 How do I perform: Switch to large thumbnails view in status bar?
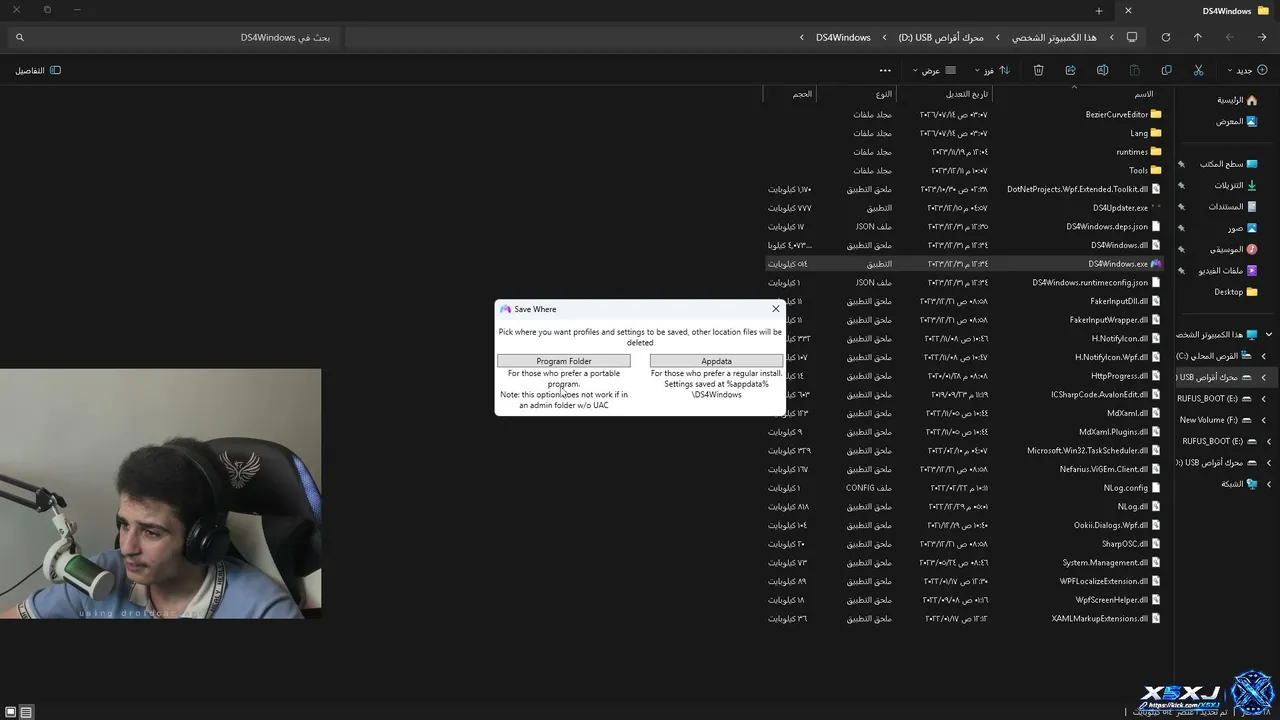(10, 712)
